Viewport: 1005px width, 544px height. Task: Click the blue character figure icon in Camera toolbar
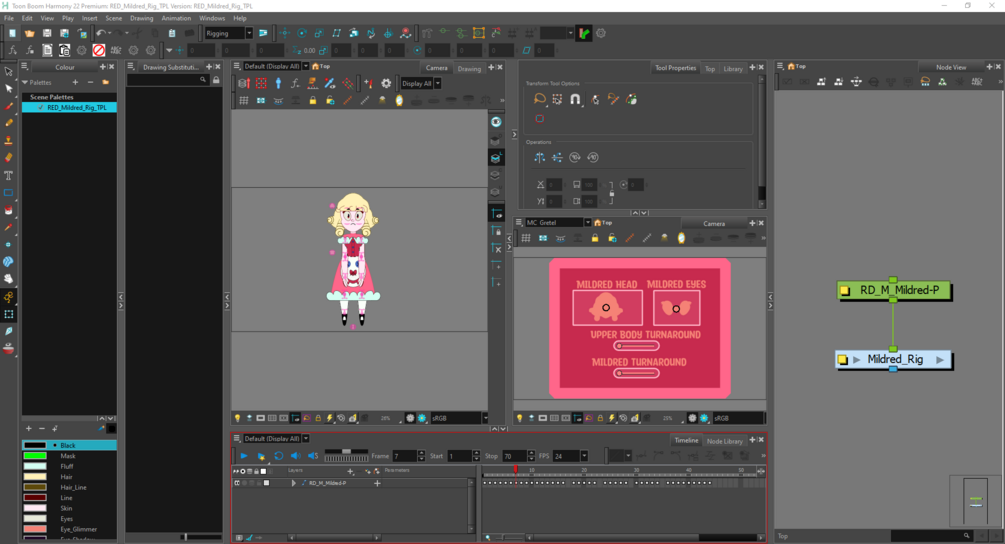[278, 83]
